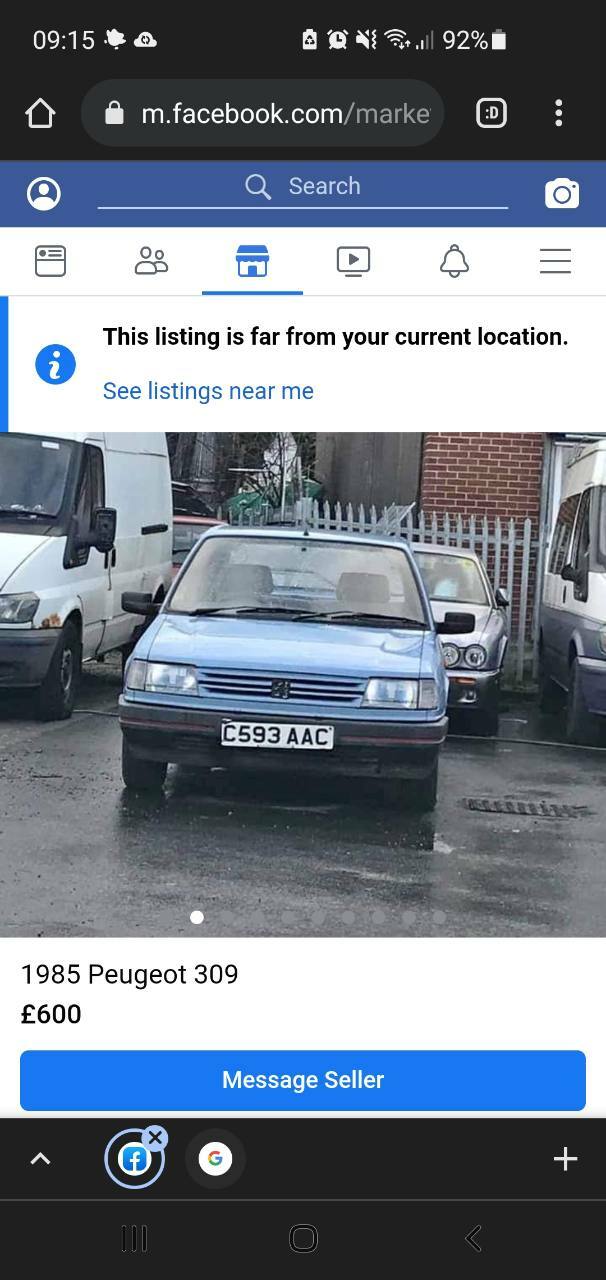View the Peugeot 309 photo
Viewport: 606px width, 1280px height.
(x=303, y=684)
